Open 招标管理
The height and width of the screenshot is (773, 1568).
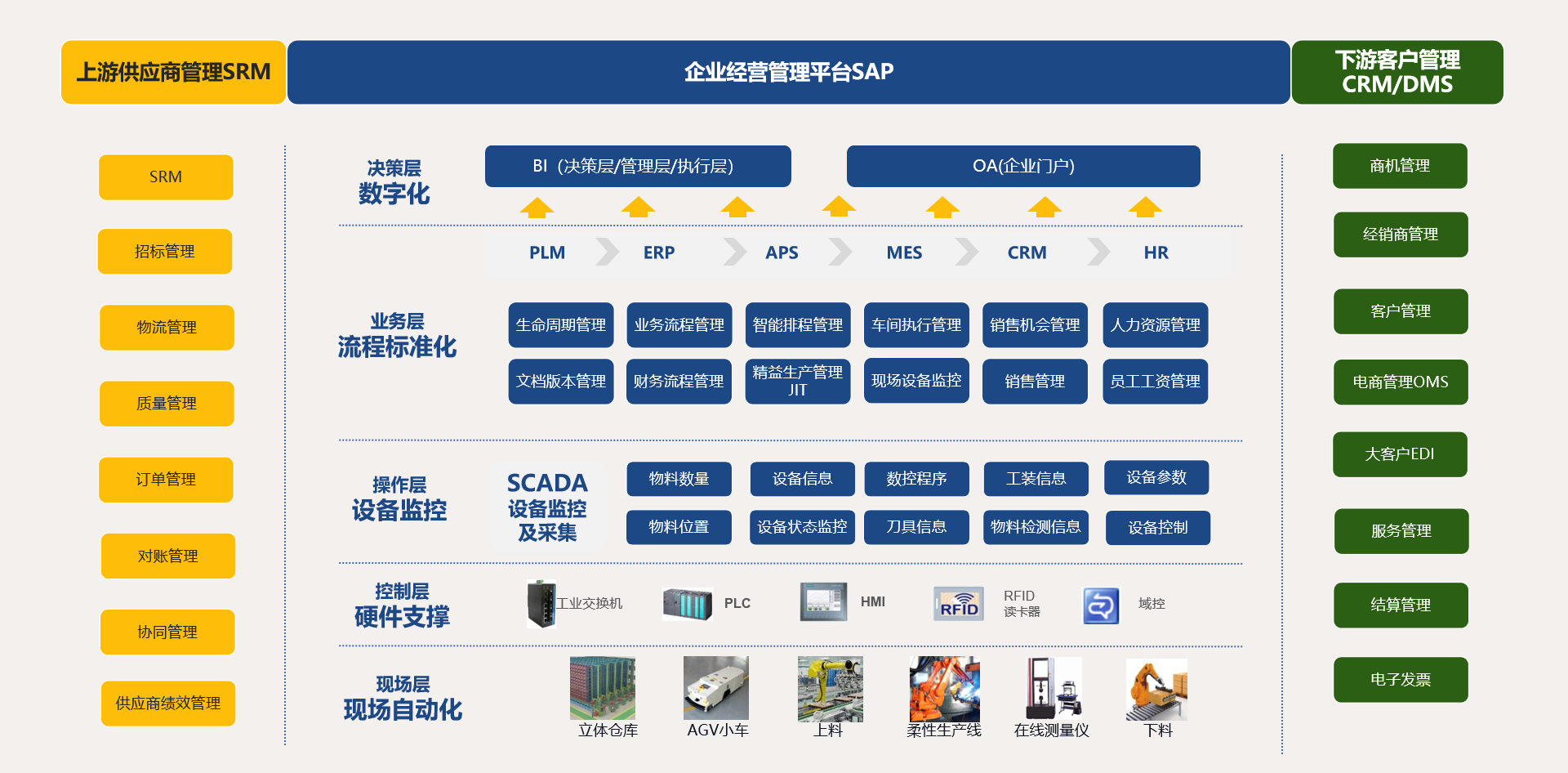click(165, 252)
